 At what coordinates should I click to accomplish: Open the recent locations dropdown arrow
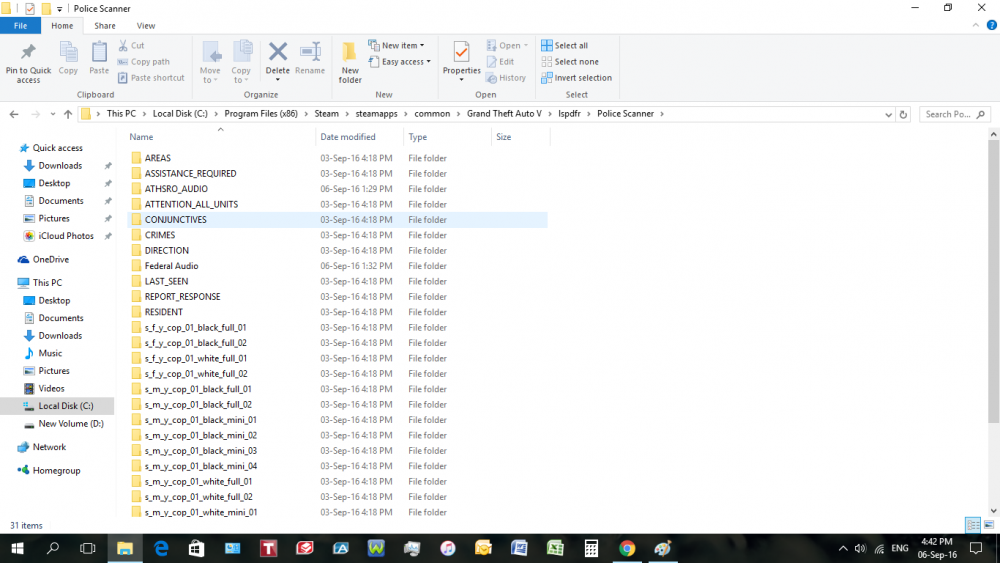[x=52, y=114]
